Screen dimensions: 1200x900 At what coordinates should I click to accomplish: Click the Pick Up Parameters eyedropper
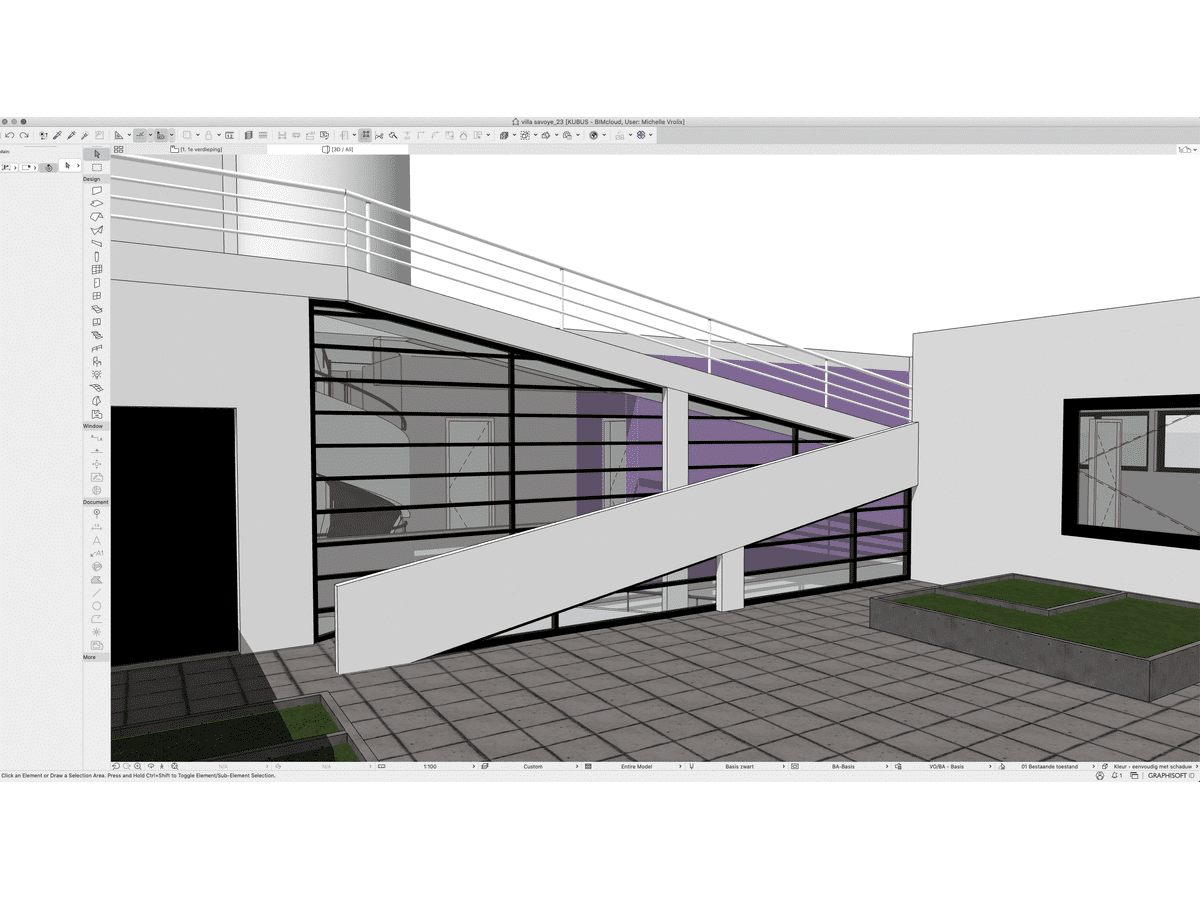click(57, 135)
